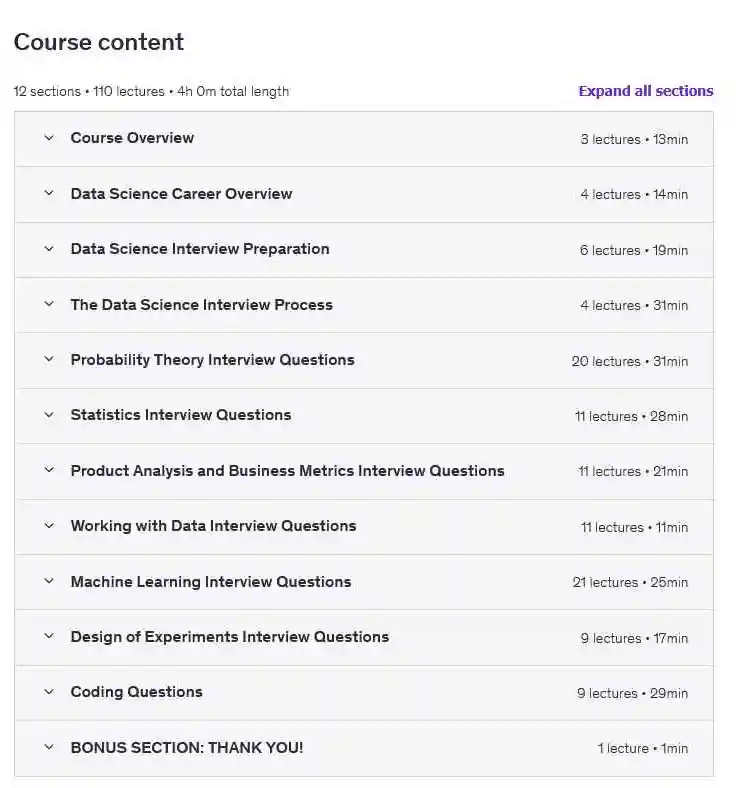Expand the Machine Learning Interview Questions section
This screenshot has height=788, width=739.
(210, 582)
